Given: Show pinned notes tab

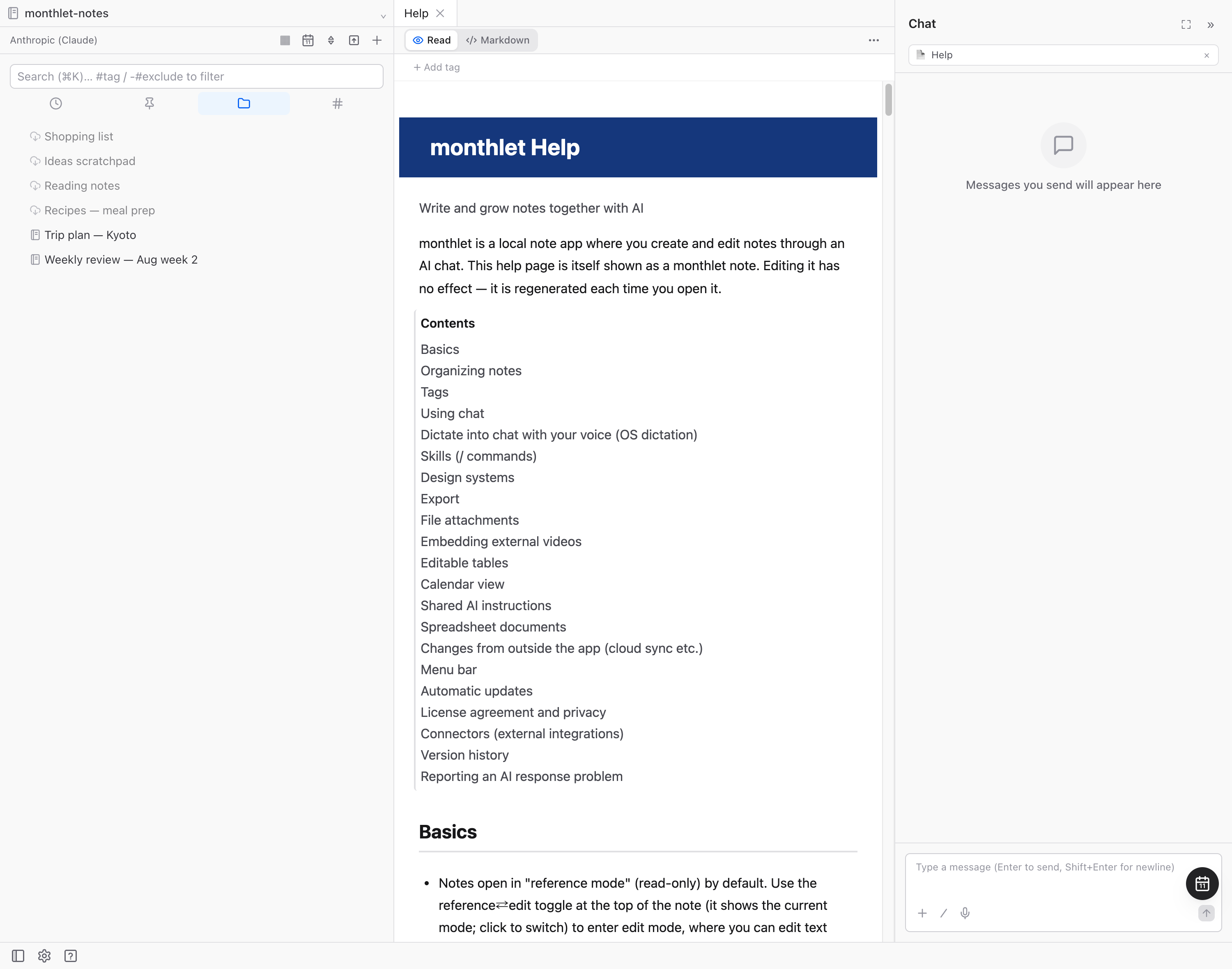Looking at the screenshot, I should pos(149,103).
